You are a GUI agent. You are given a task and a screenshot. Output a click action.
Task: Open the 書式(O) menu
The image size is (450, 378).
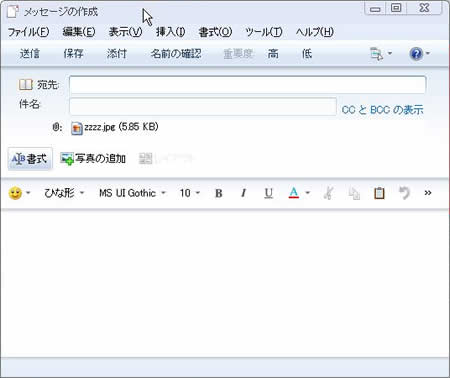215,32
